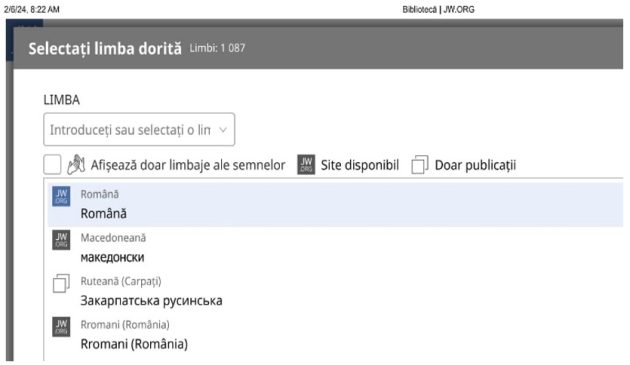
Task: Click the 'Doar publicații' legend text
Action: [475, 165]
